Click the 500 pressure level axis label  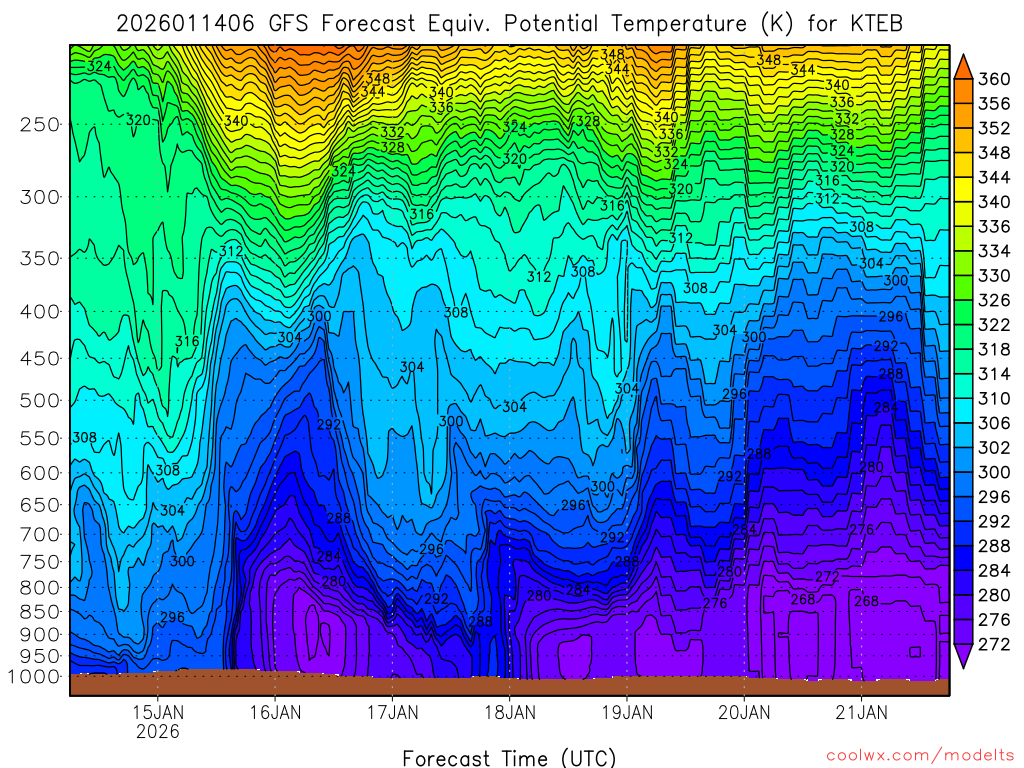coord(39,400)
